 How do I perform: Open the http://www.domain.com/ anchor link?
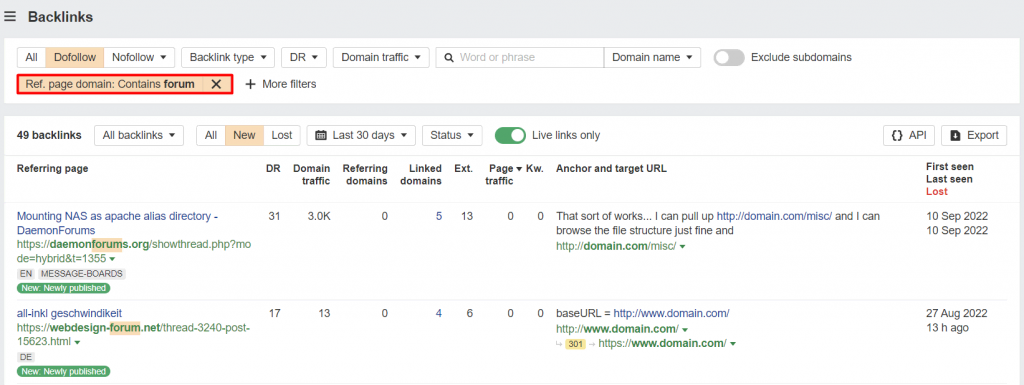pyautogui.click(x=671, y=313)
